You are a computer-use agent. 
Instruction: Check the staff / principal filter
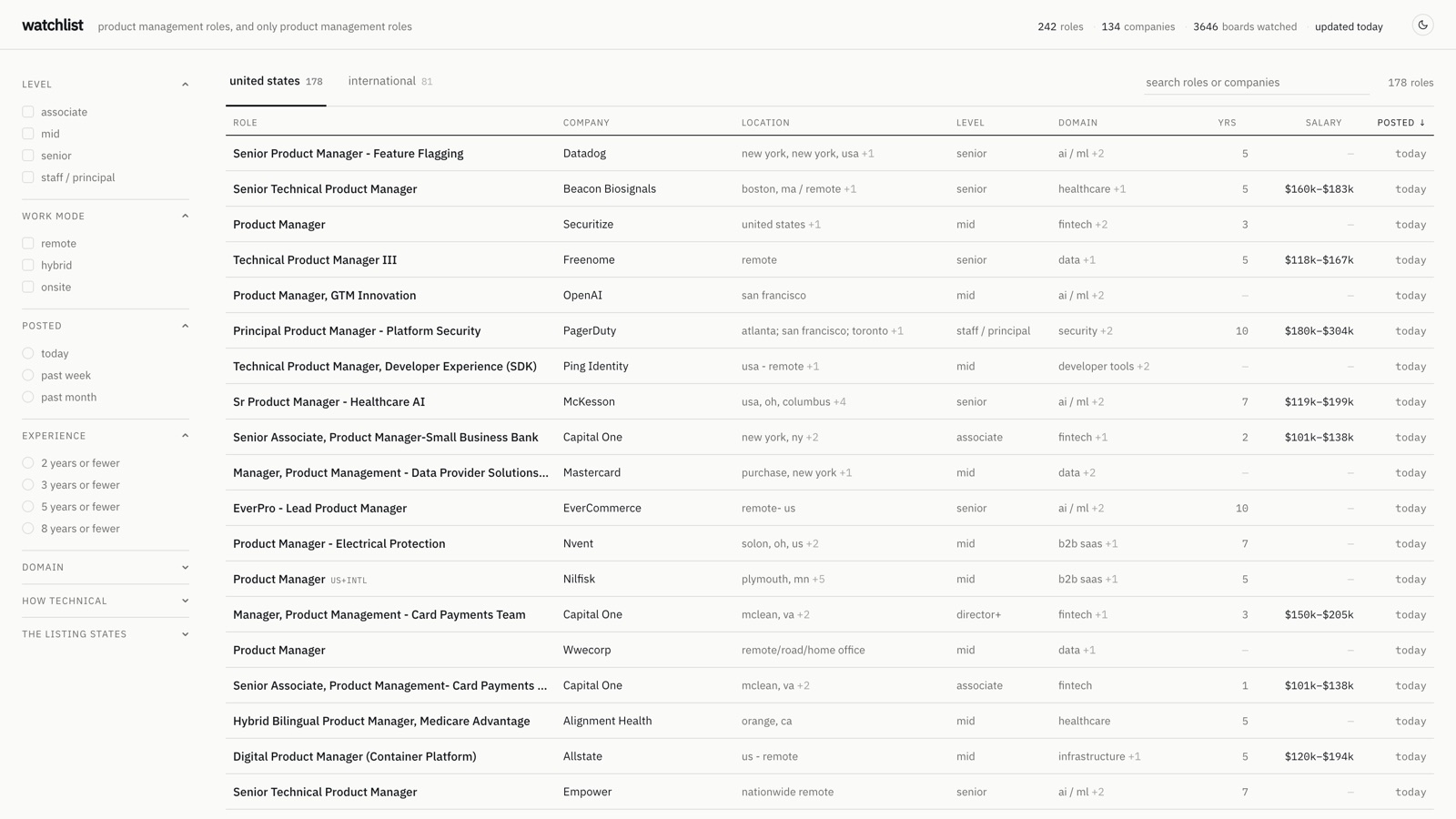(28, 177)
